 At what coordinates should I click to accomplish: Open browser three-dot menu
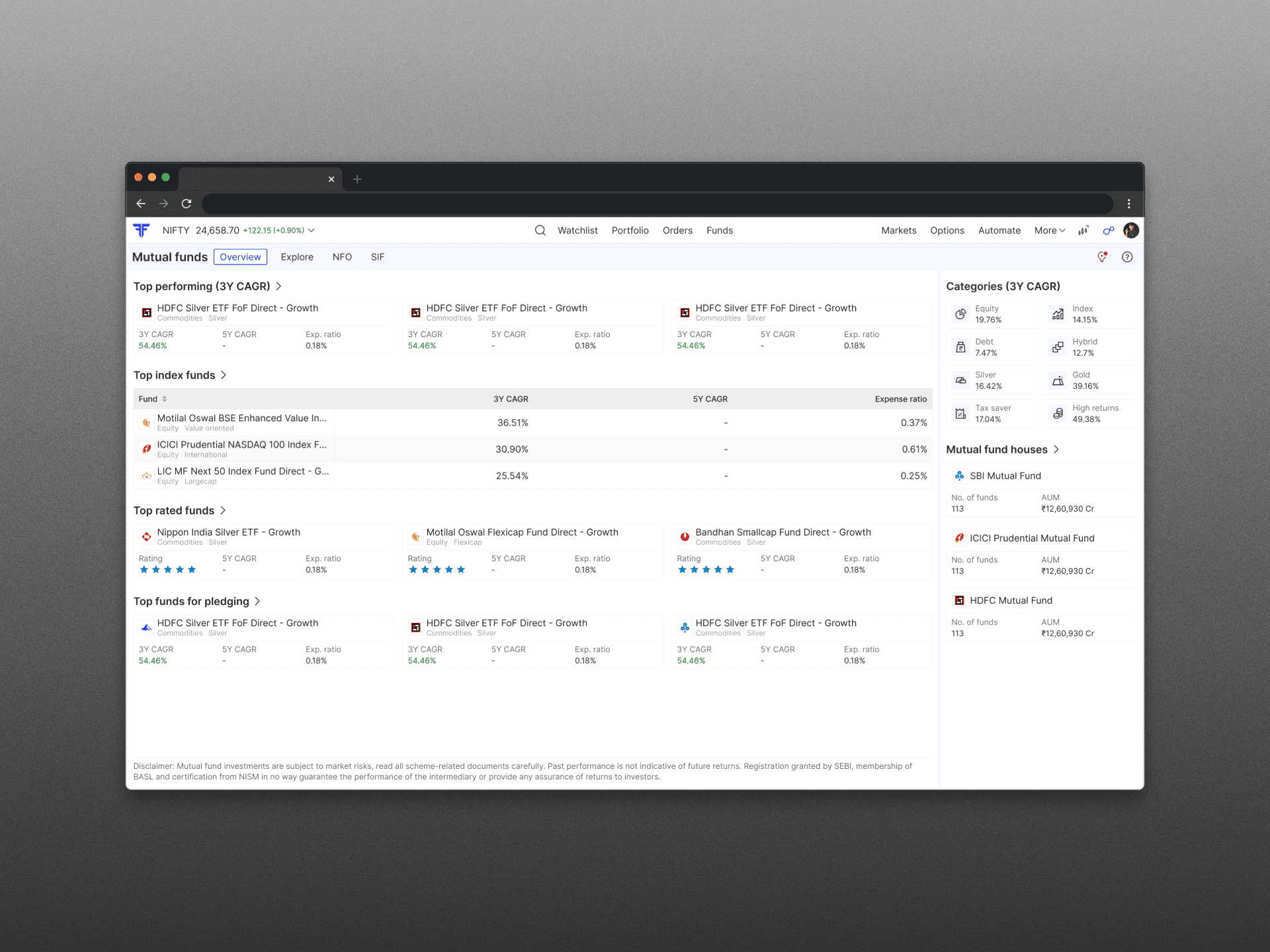click(1128, 204)
